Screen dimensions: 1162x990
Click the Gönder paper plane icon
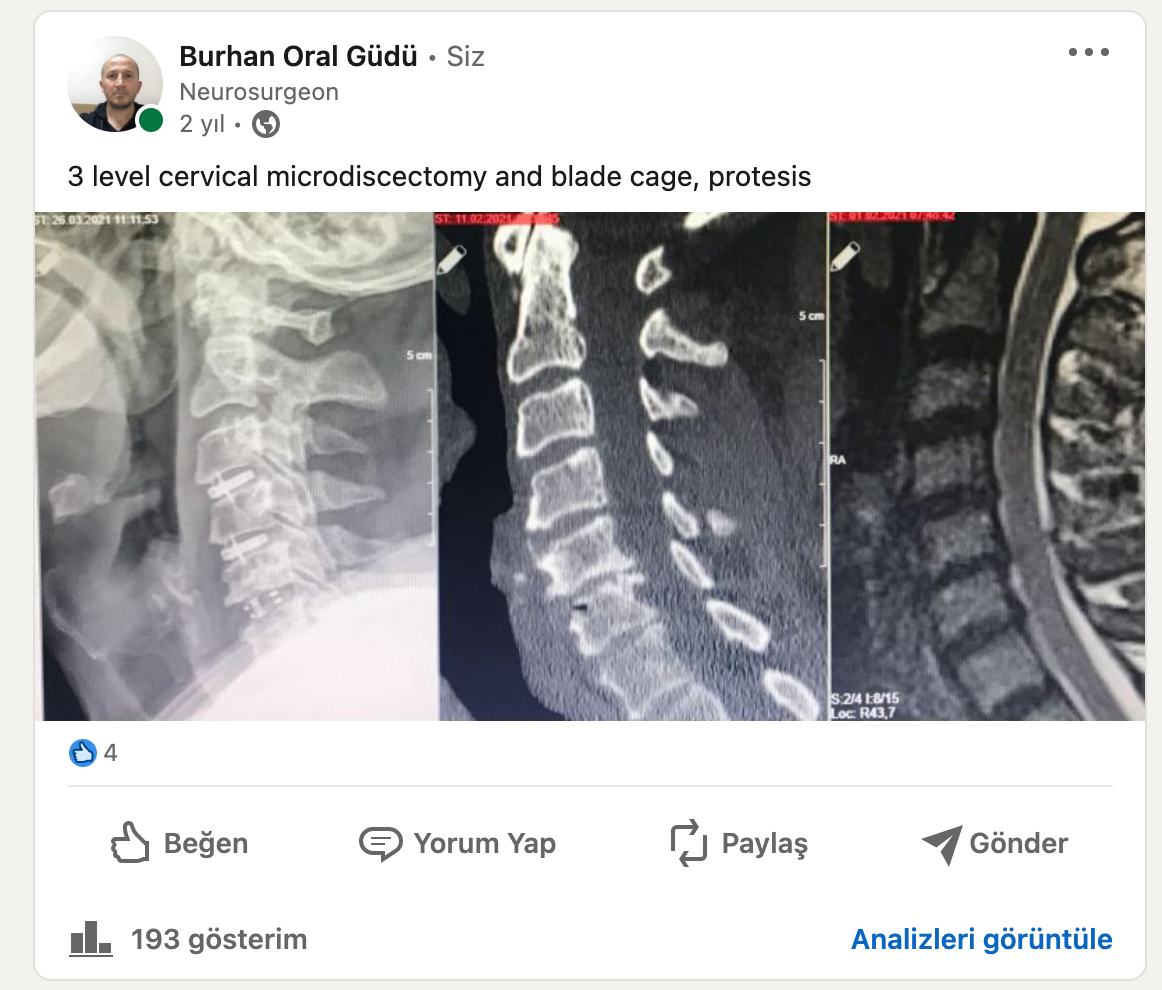pos(942,844)
